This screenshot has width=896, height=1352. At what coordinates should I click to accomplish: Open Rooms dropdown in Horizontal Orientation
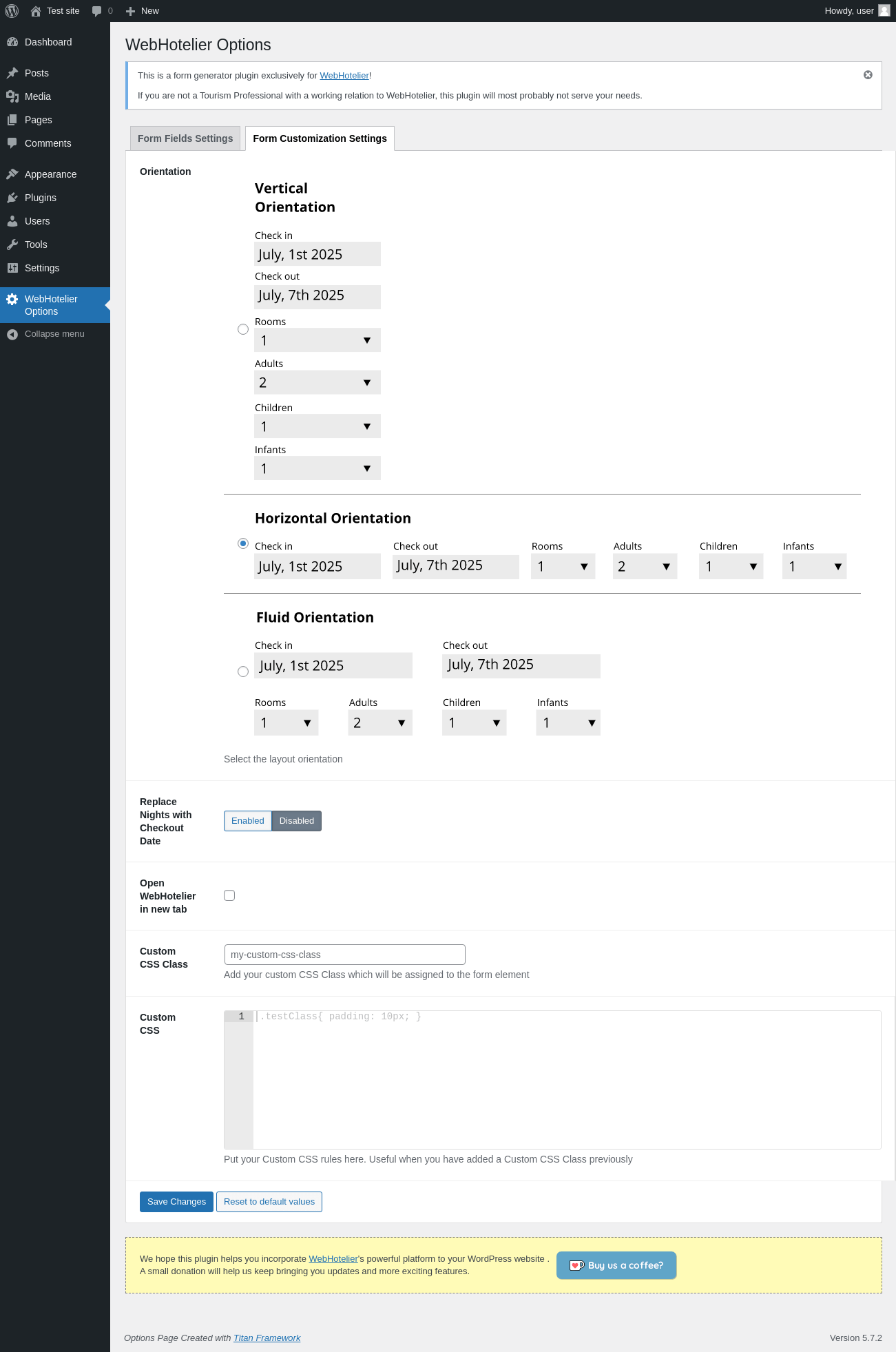pos(563,566)
